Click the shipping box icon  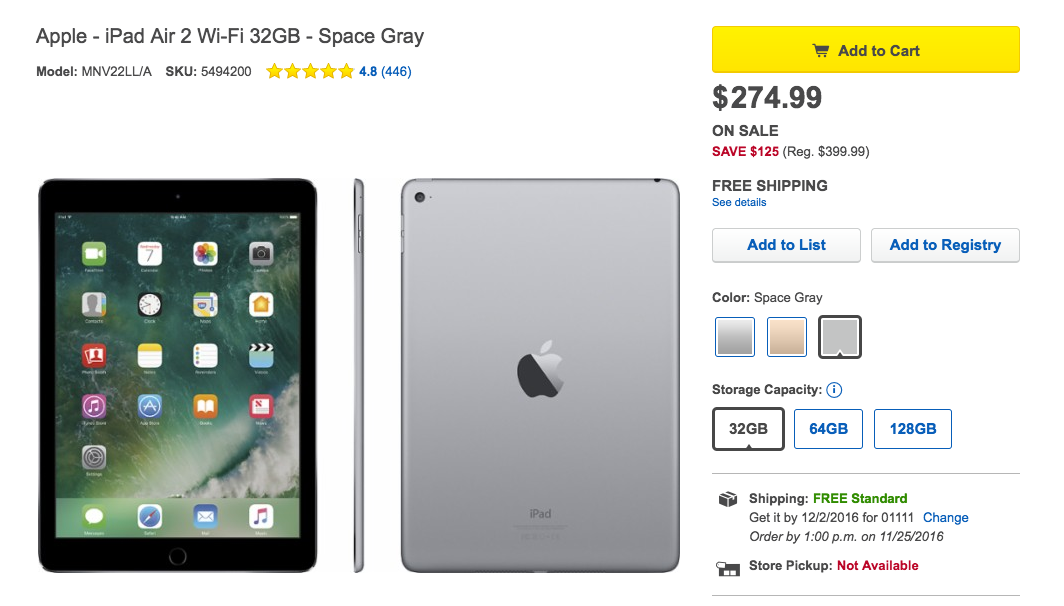(x=728, y=499)
